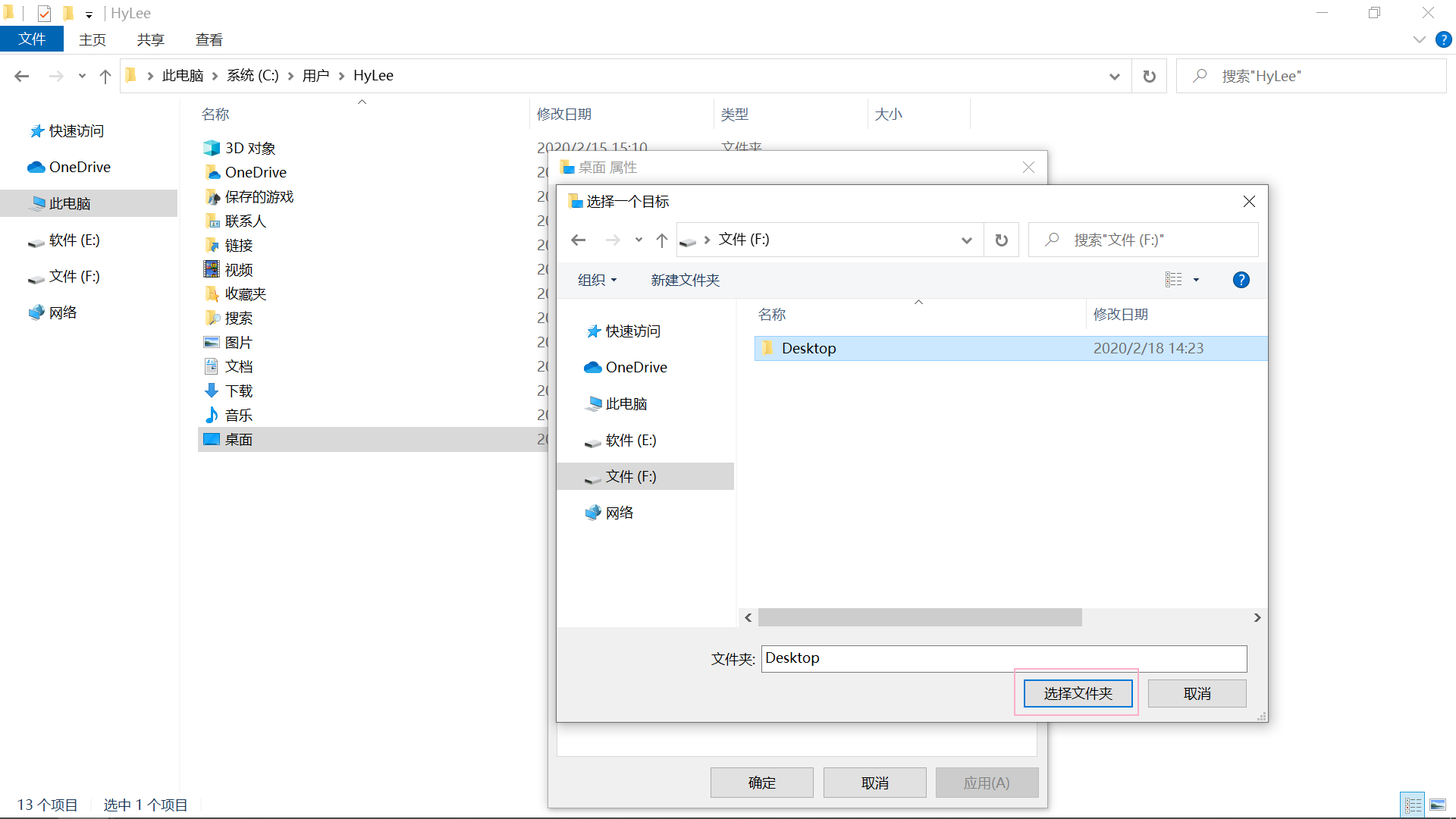Click the view layout icon in the dialog
The height and width of the screenshot is (819, 1456).
pos(1173,280)
